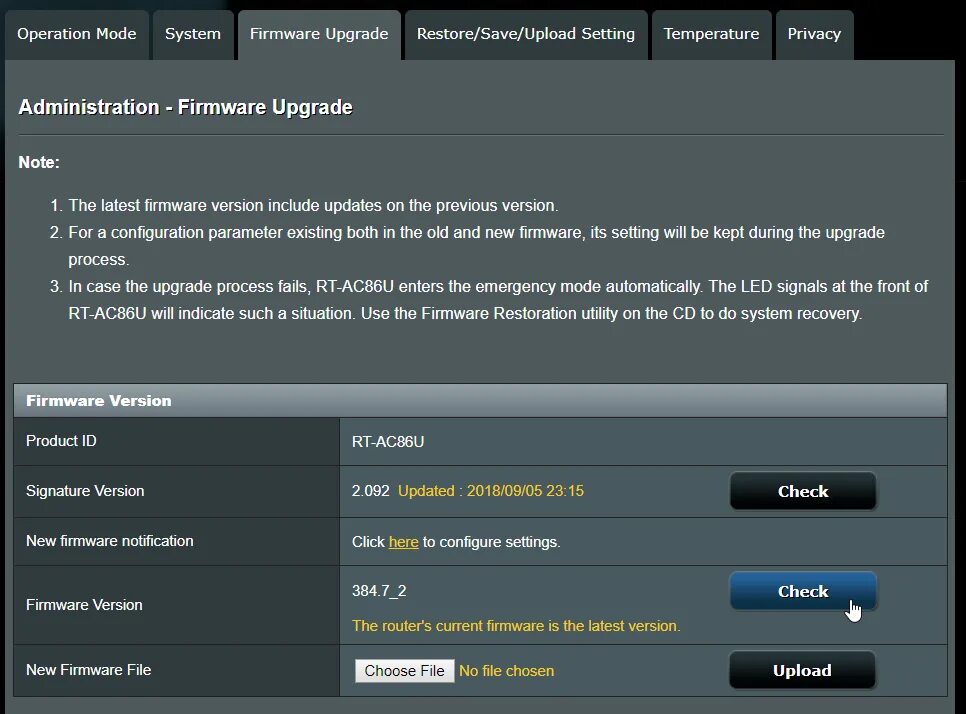Open the System tab

coord(193,33)
